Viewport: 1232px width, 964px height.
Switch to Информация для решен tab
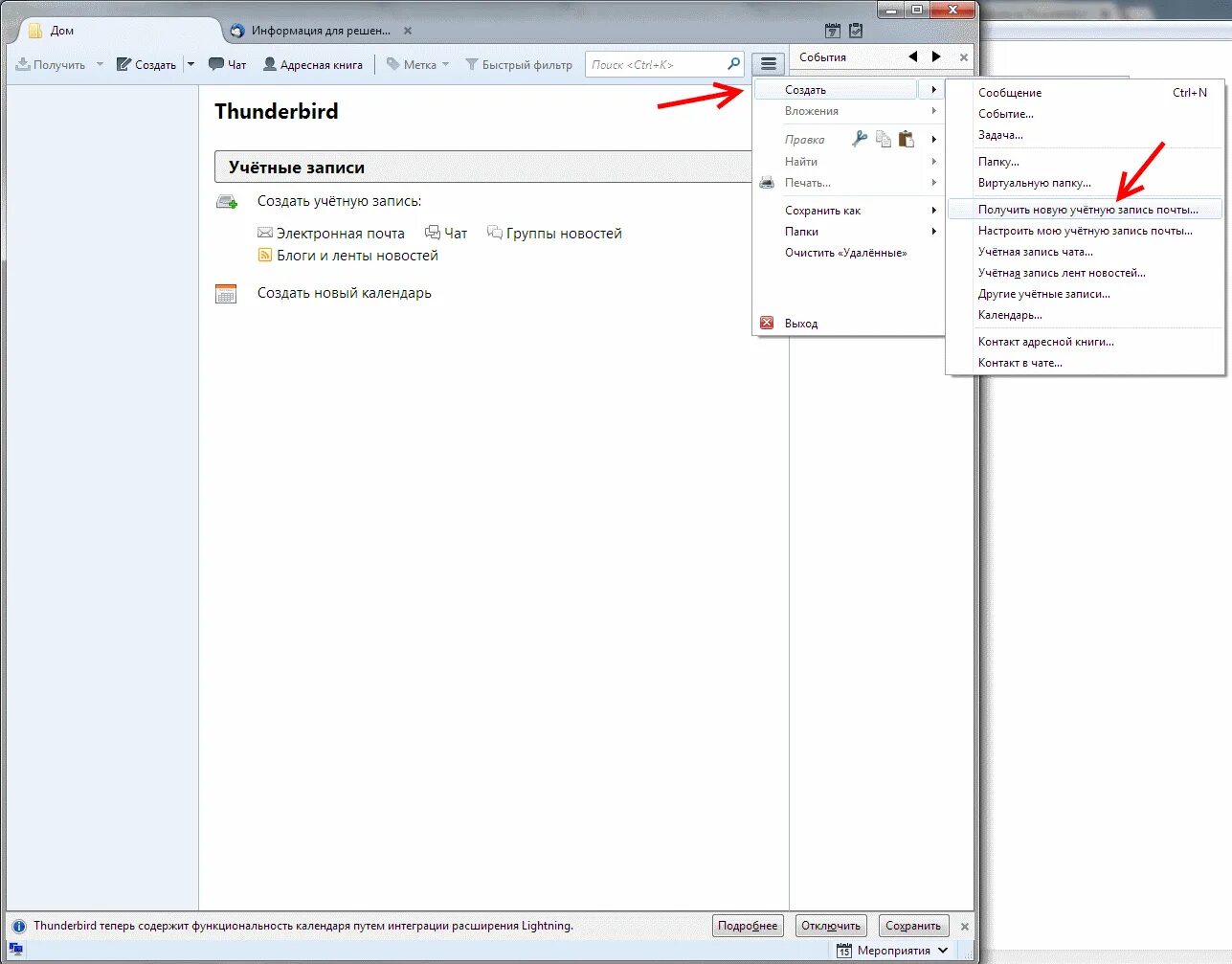click(322, 31)
